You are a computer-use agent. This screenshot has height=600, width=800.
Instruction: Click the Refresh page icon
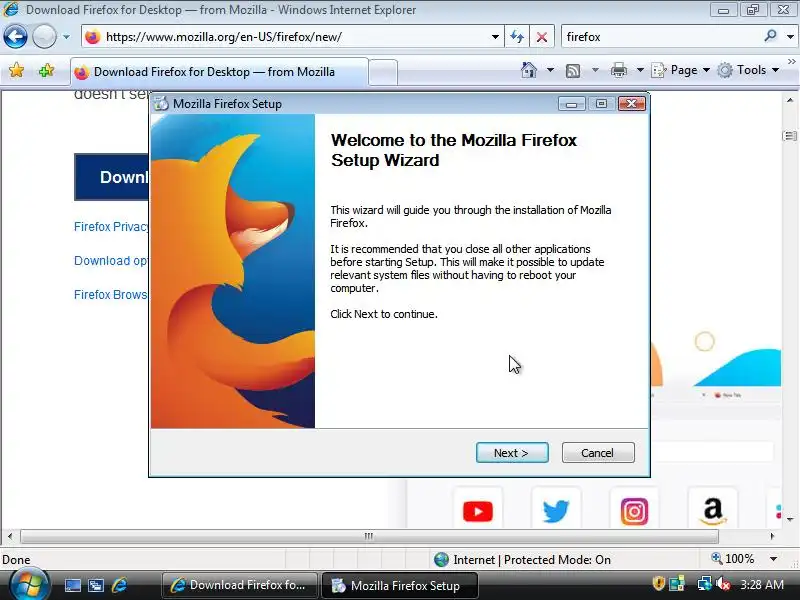tap(517, 37)
